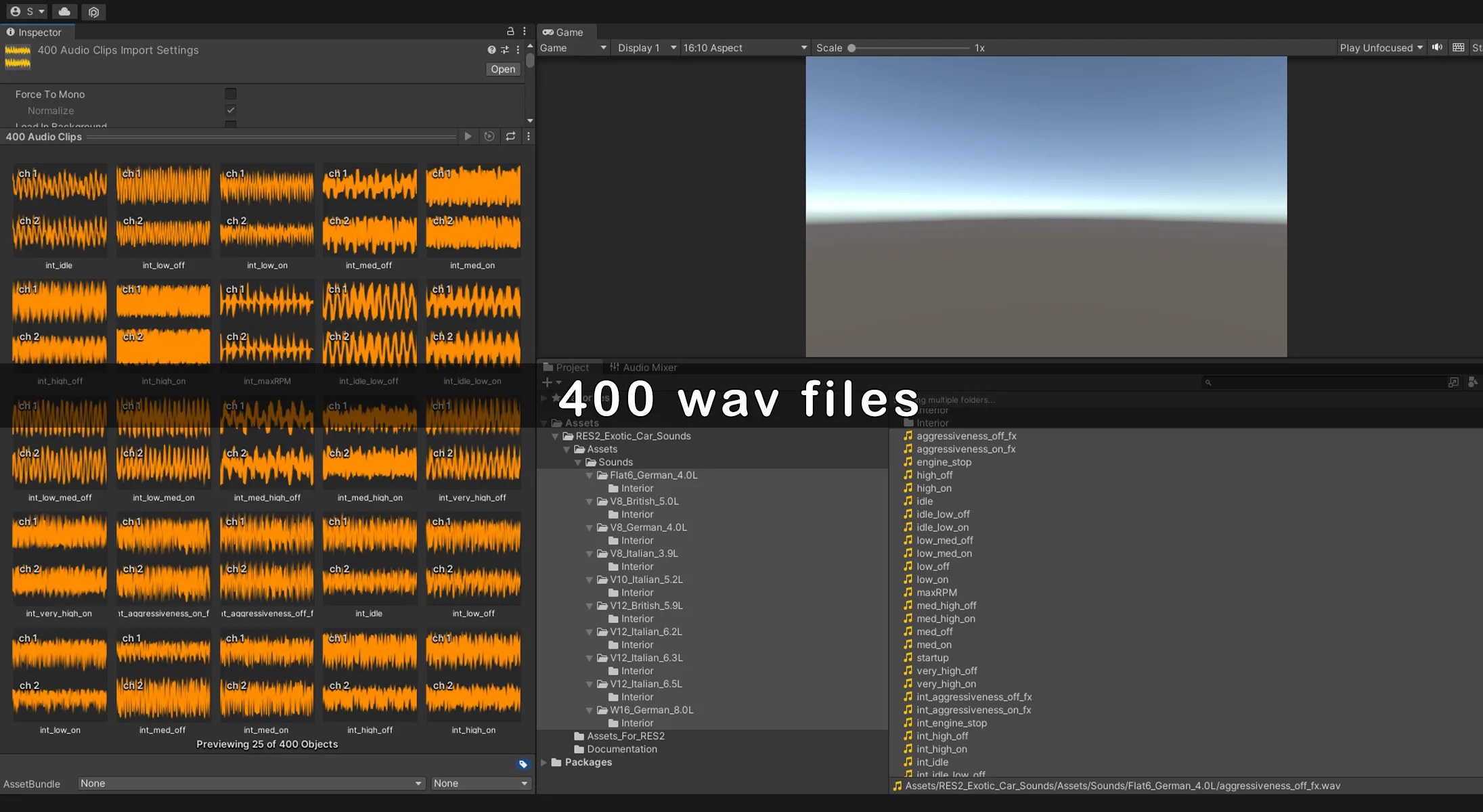The width and height of the screenshot is (1483, 812).
Task: Click the mute audio speaker icon in the Game view
Action: point(1437,47)
